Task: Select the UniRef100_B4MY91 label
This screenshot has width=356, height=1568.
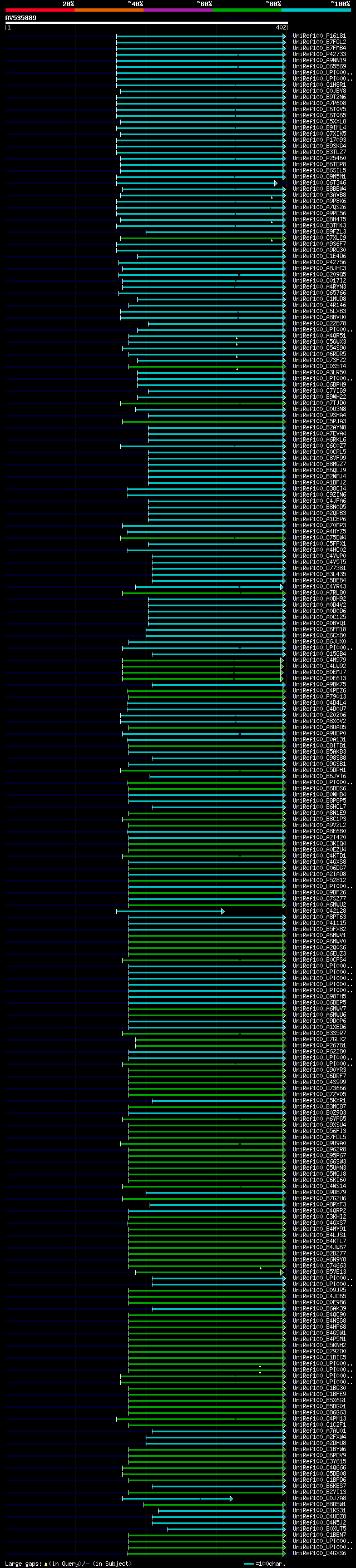Action: click(x=319, y=1228)
